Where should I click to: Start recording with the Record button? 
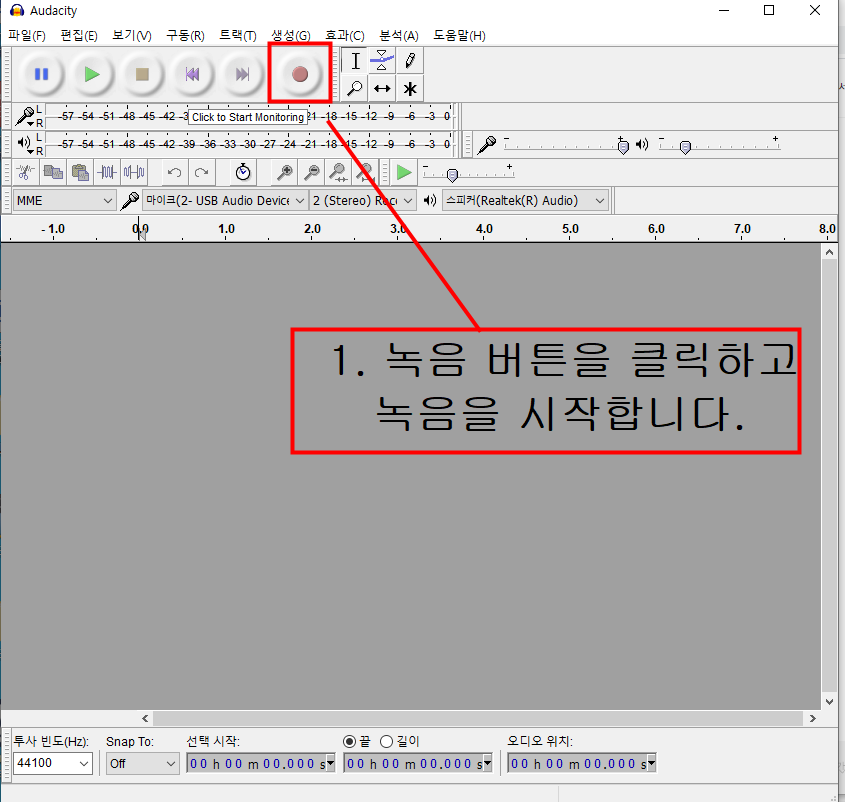[x=300, y=74]
